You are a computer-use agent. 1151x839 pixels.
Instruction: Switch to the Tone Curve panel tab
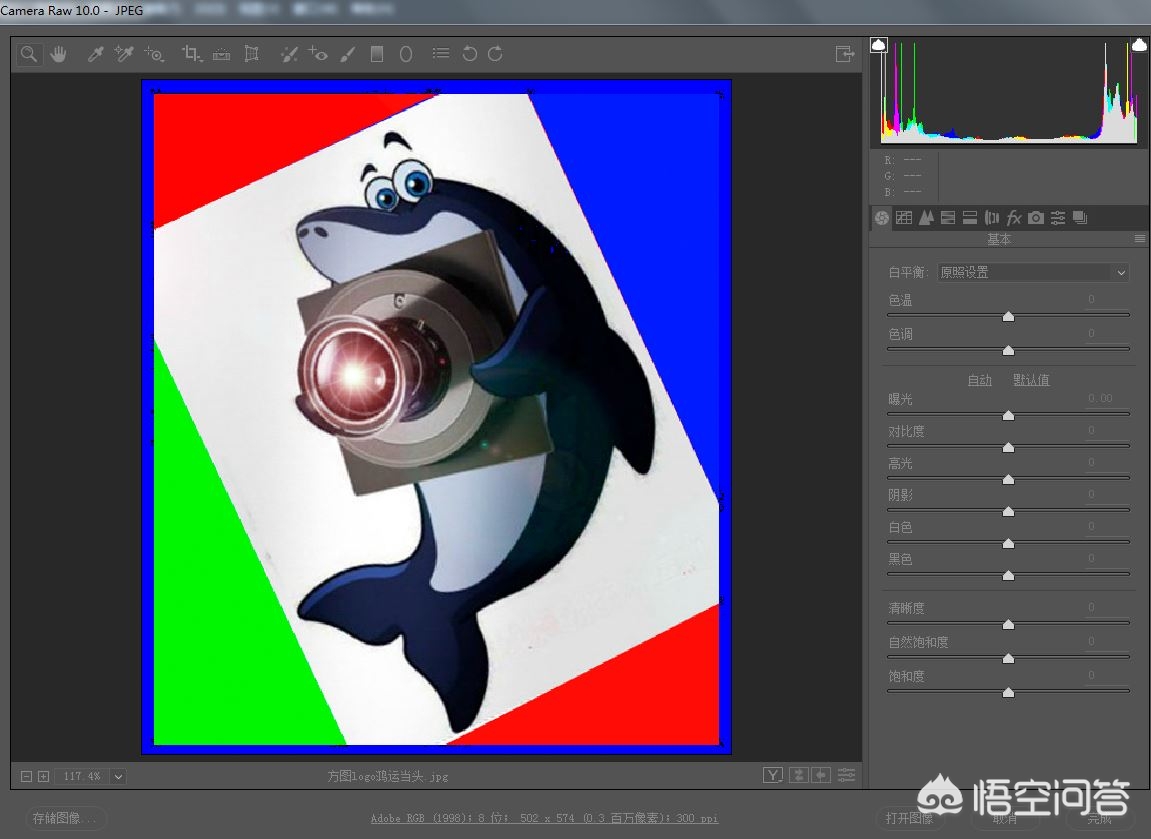click(904, 217)
